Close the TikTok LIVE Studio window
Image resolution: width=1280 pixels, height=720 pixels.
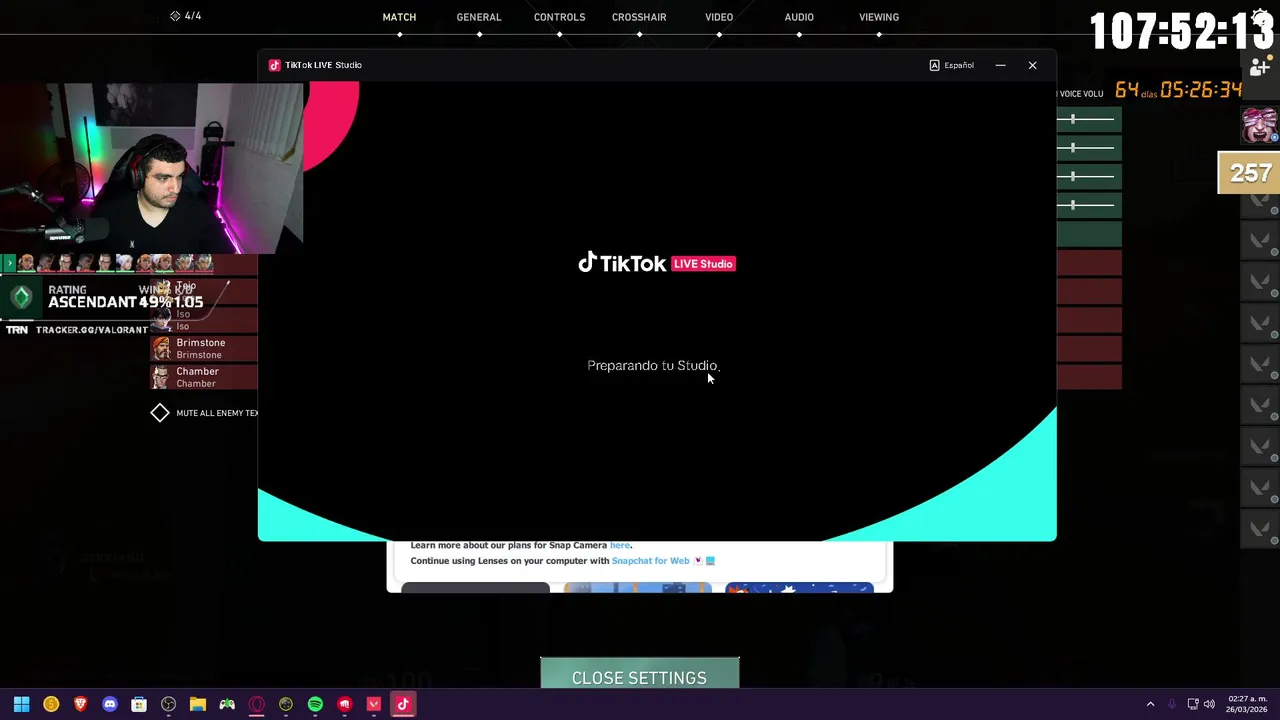coord(1032,65)
